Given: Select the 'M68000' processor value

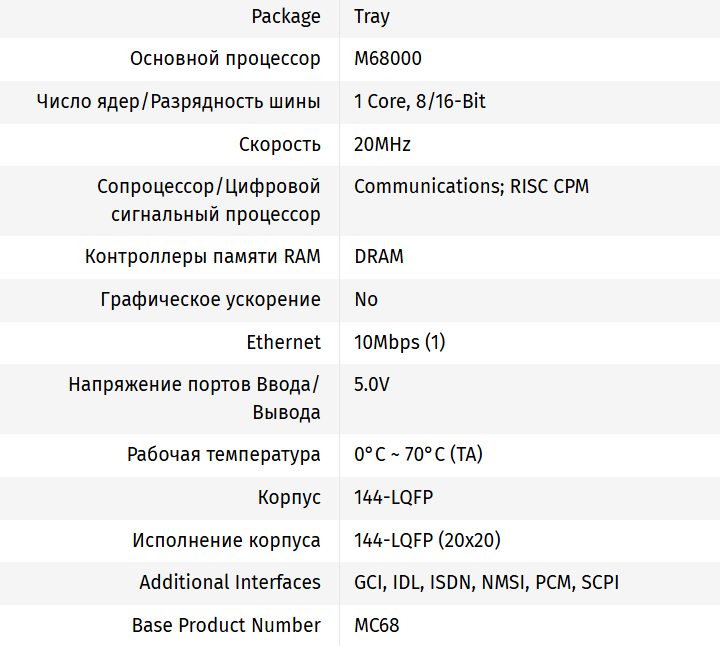Looking at the screenshot, I should pos(388,59).
